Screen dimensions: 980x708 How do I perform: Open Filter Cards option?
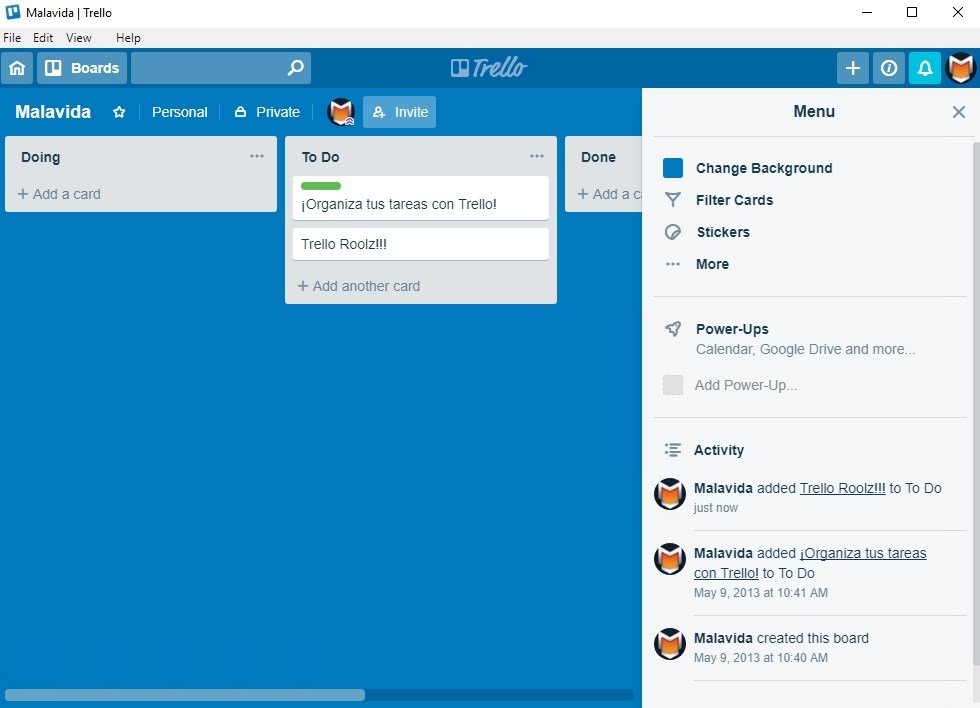[734, 200]
